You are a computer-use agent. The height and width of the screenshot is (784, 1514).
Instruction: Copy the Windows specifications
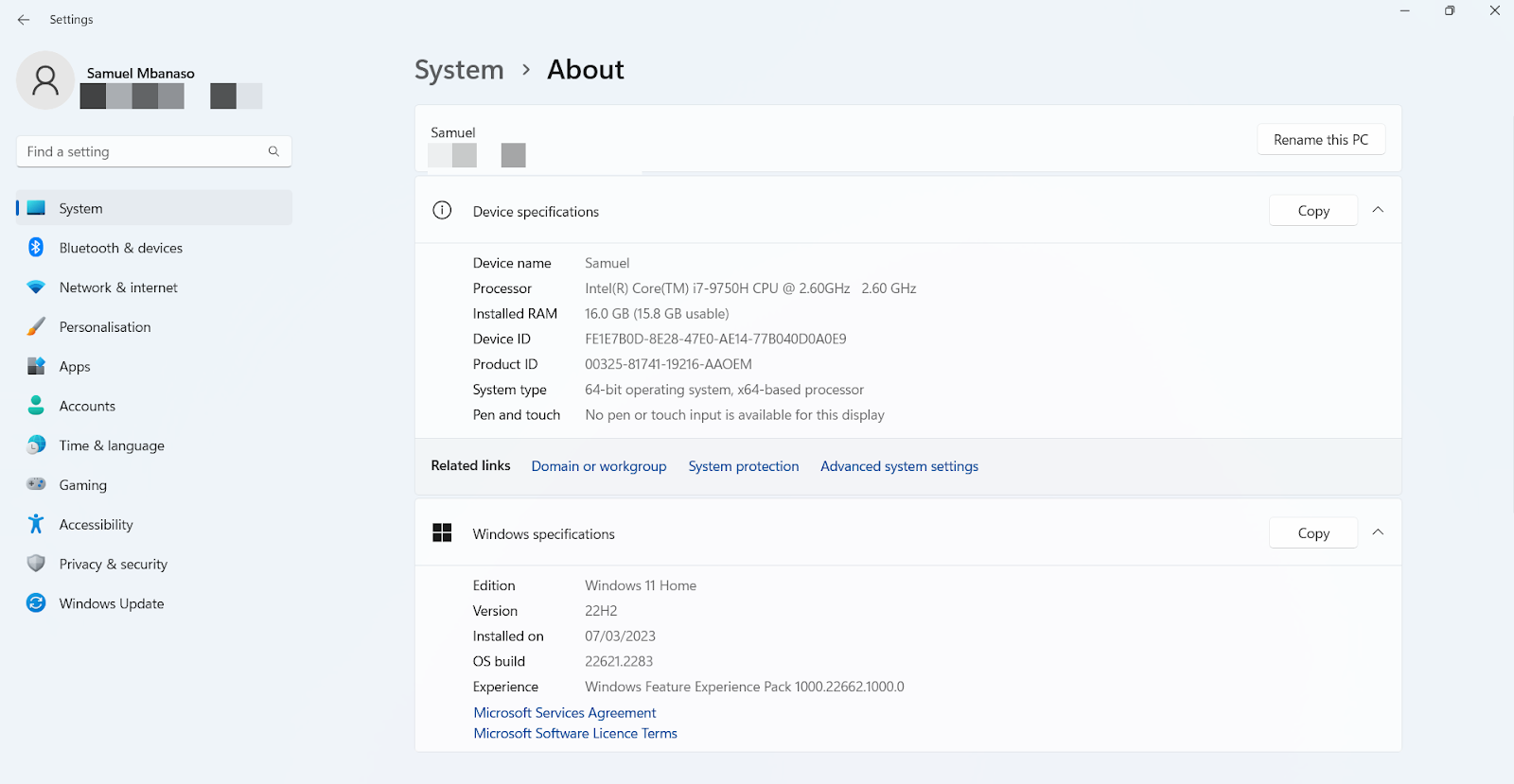tap(1313, 533)
